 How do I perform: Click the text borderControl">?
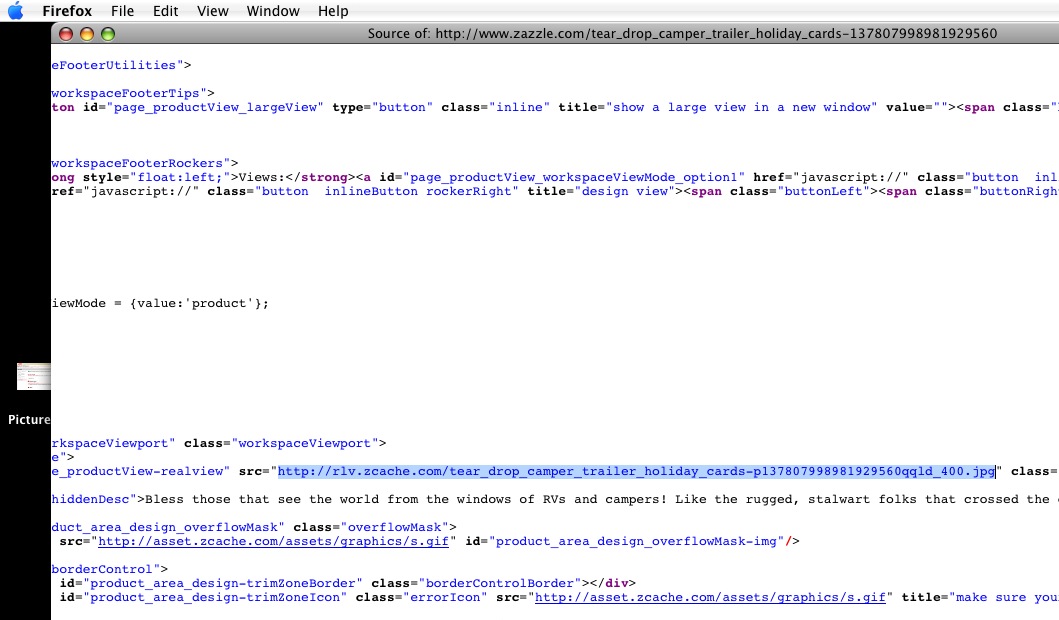pyautogui.click(x=109, y=569)
